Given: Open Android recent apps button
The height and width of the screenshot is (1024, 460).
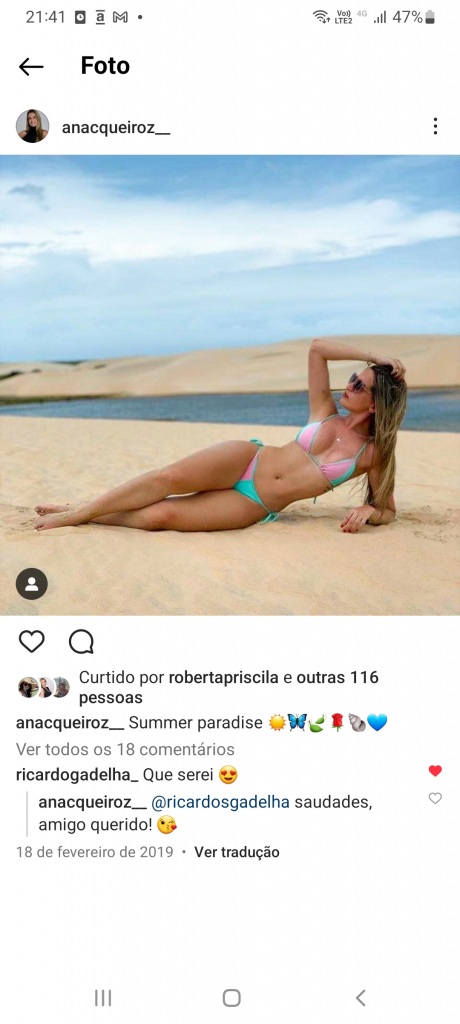Looking at the screenshot, I should 103,997.
